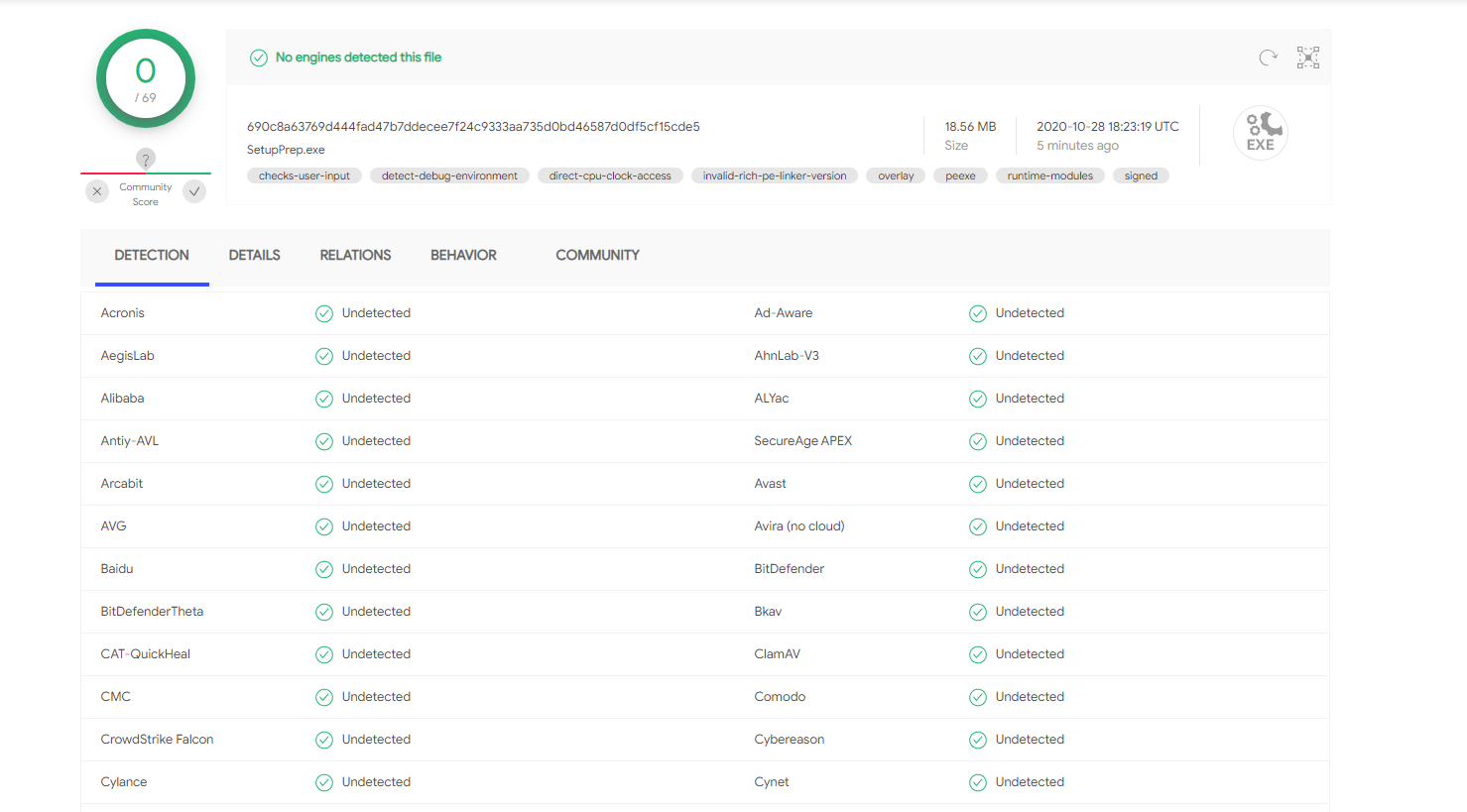The height and width of the screenshot is (812, 1467).
Task: Click CAT-QuickHeal undetected check icon
Action: [x=324, y=654]
